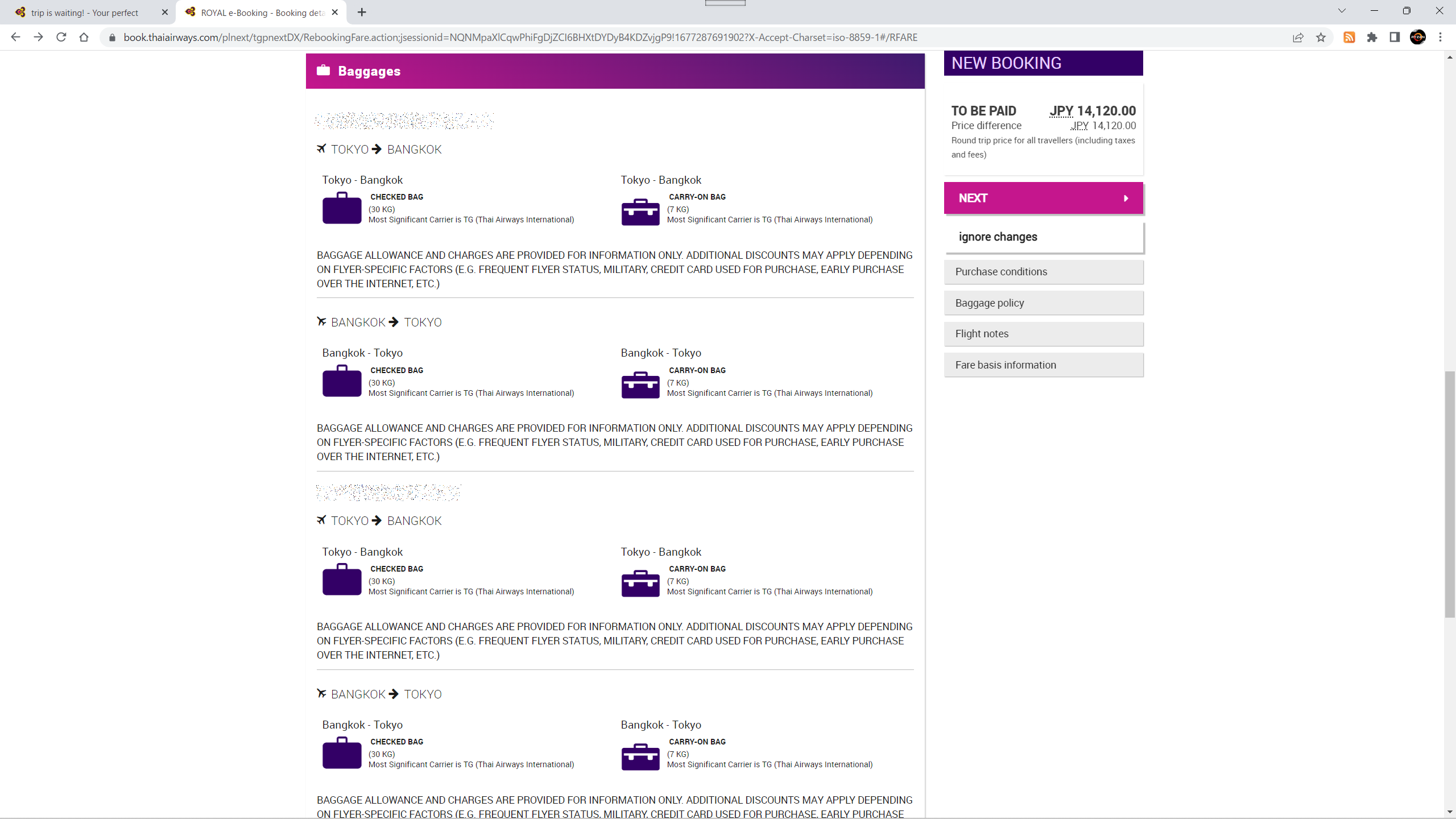This screenshot has height=819, width=1456.
Task: Click the vertical page scrollbar thumb
Action: pyautogui.click(x=1450, y=495)
